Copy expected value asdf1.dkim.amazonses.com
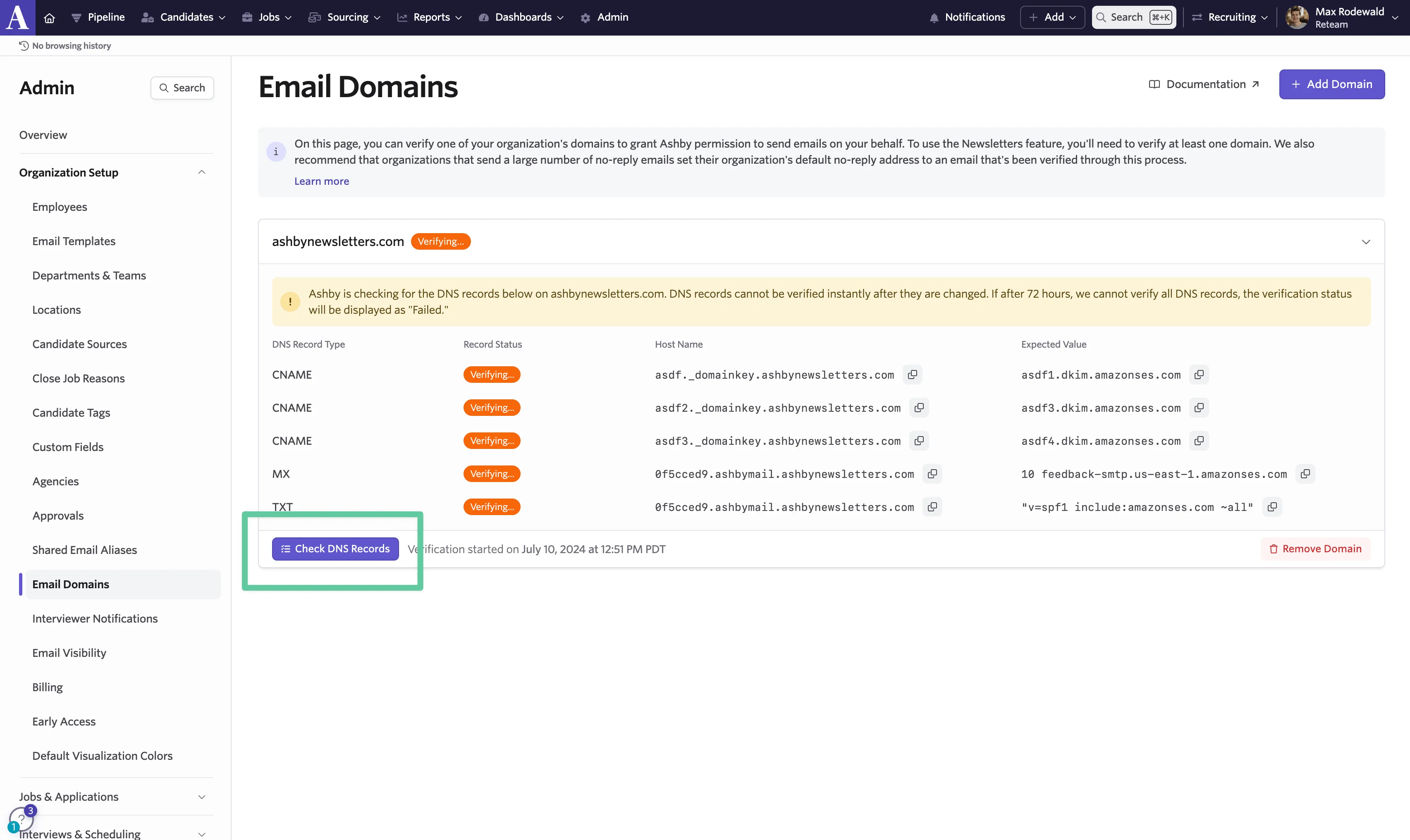Image resolution: width=1410 pixels, height=840 pixels. (1199, 375)
